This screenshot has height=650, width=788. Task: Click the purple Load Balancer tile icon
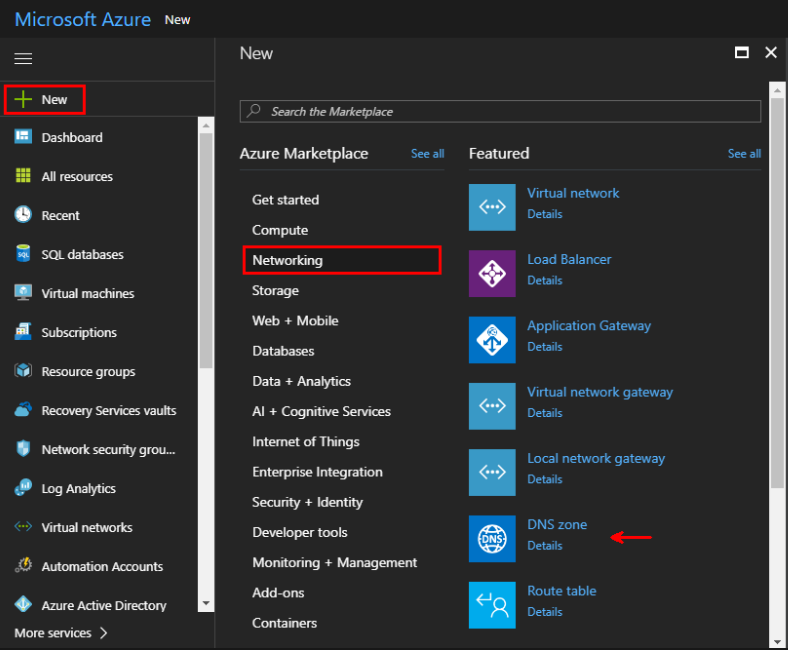492,273
